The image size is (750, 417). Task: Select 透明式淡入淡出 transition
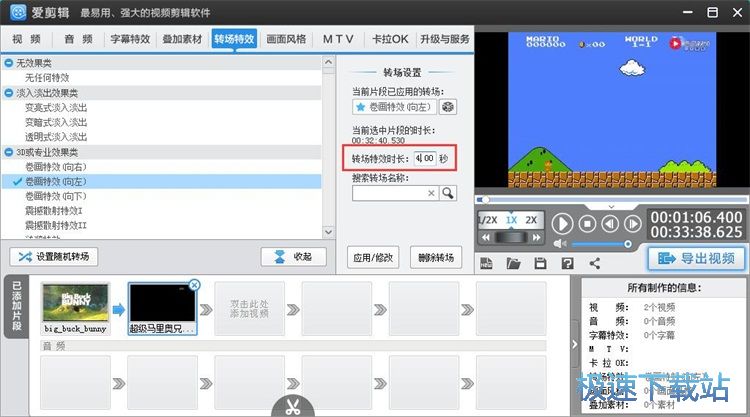pos(56,137)
